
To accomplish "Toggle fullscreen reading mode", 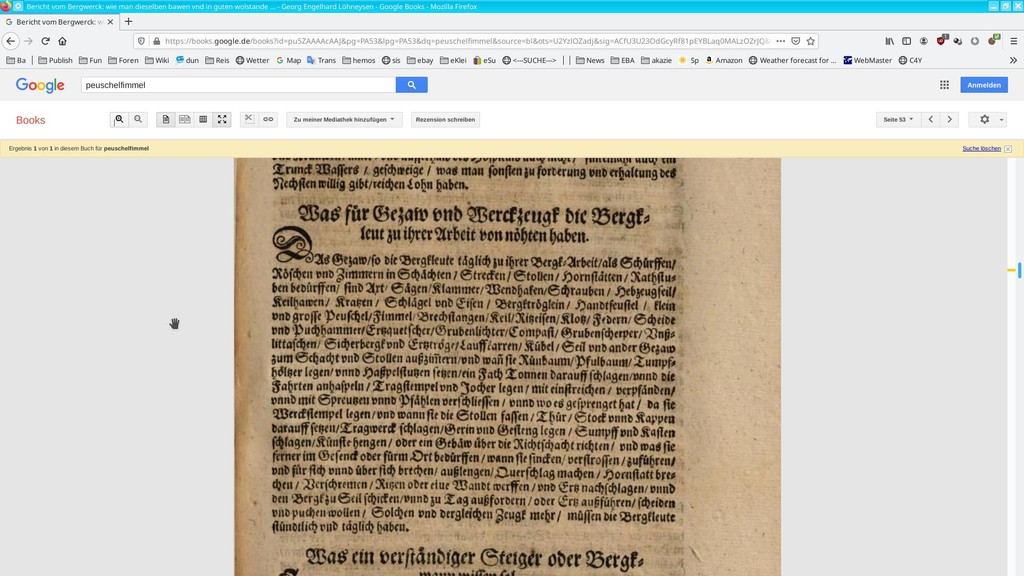I will point(222,120).
